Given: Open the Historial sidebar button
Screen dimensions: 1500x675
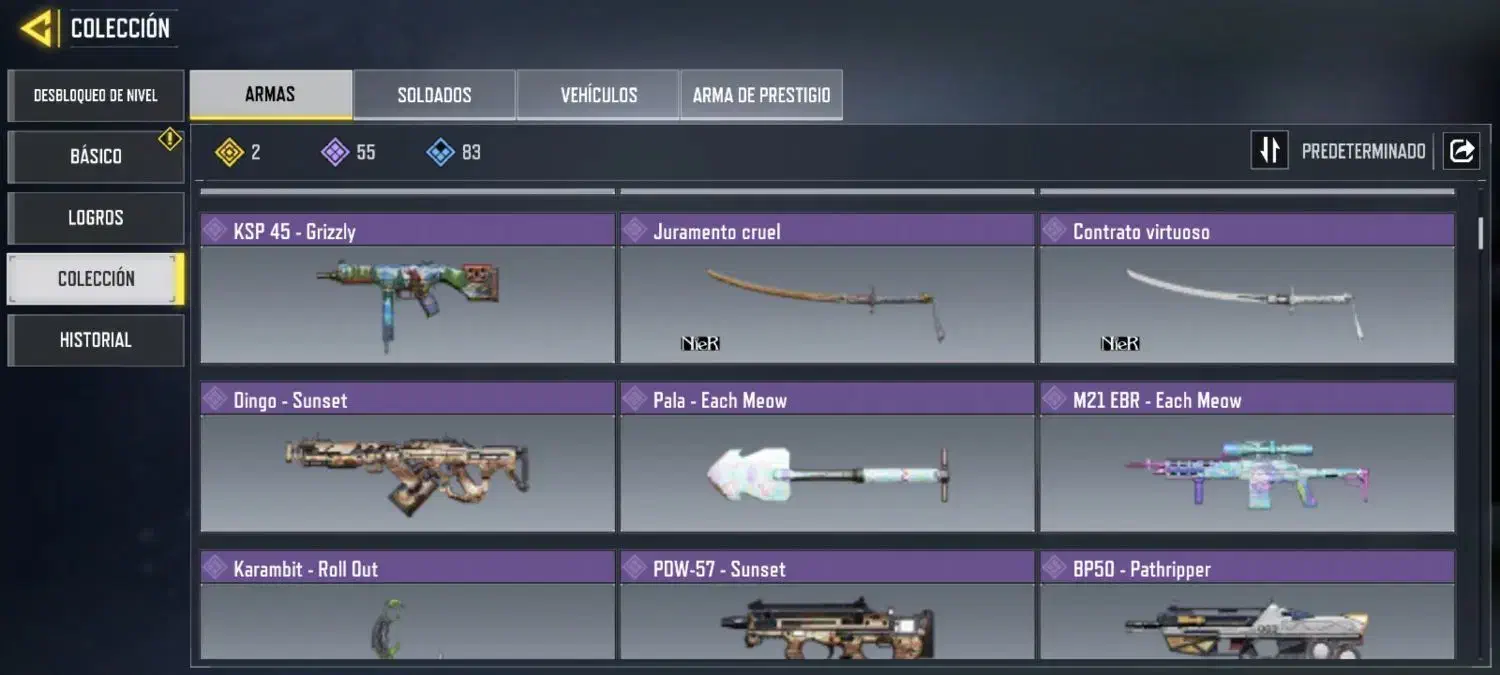Looking at the screenshot, I should [95, 340].
